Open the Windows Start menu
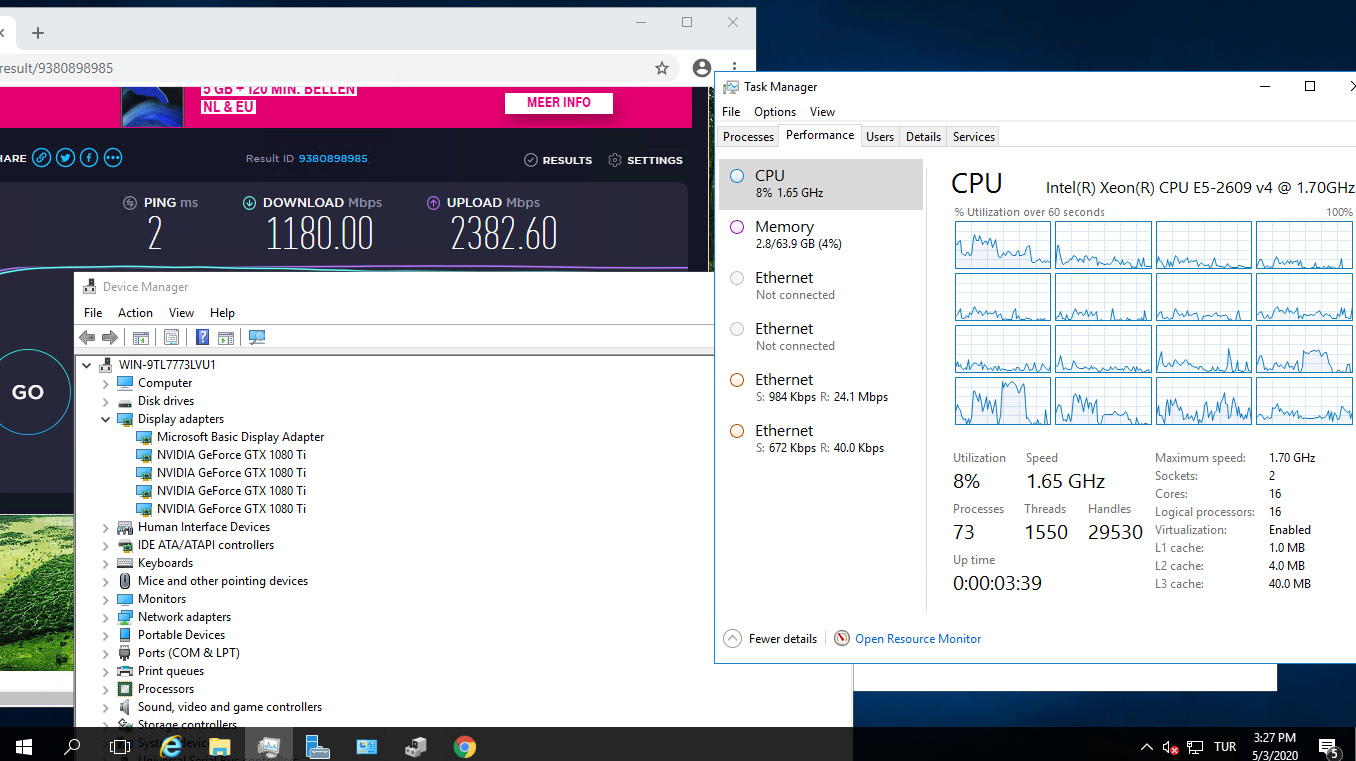1356x761 pixels. click(x=24, y=746)
